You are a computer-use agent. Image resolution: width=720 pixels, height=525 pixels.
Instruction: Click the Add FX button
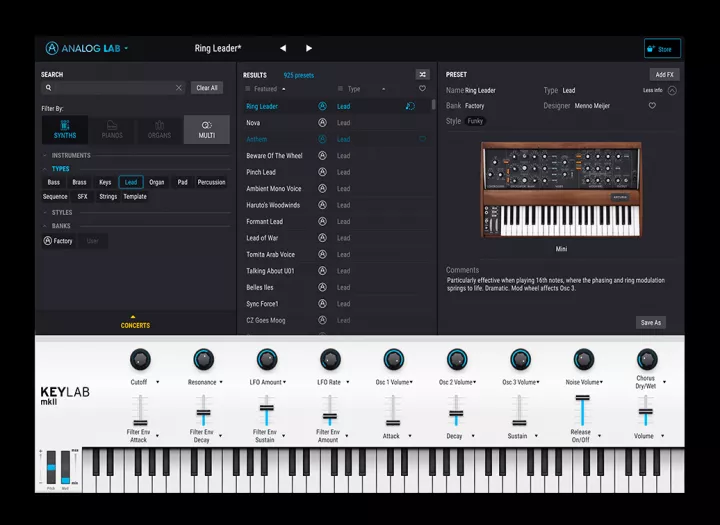(664, 74)
